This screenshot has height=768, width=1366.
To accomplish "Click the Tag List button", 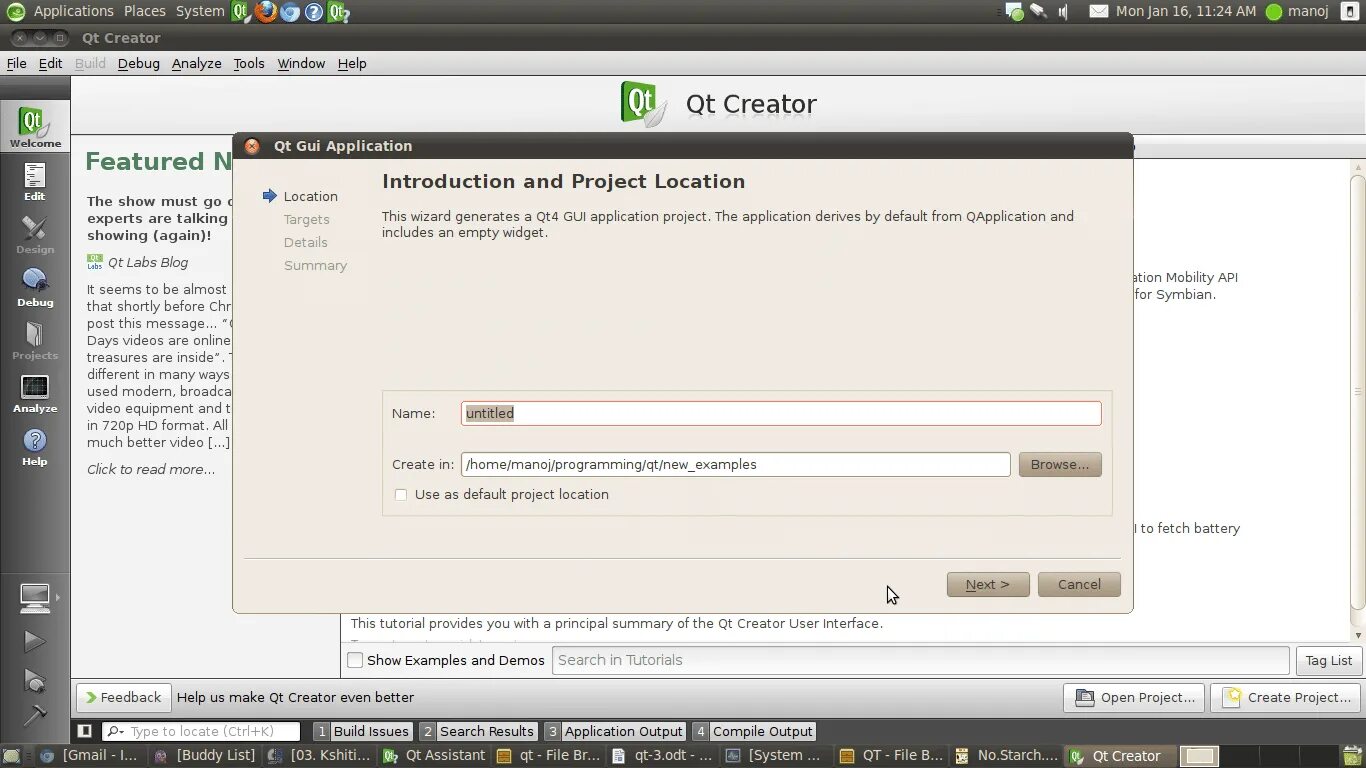I will (1329, 660).
